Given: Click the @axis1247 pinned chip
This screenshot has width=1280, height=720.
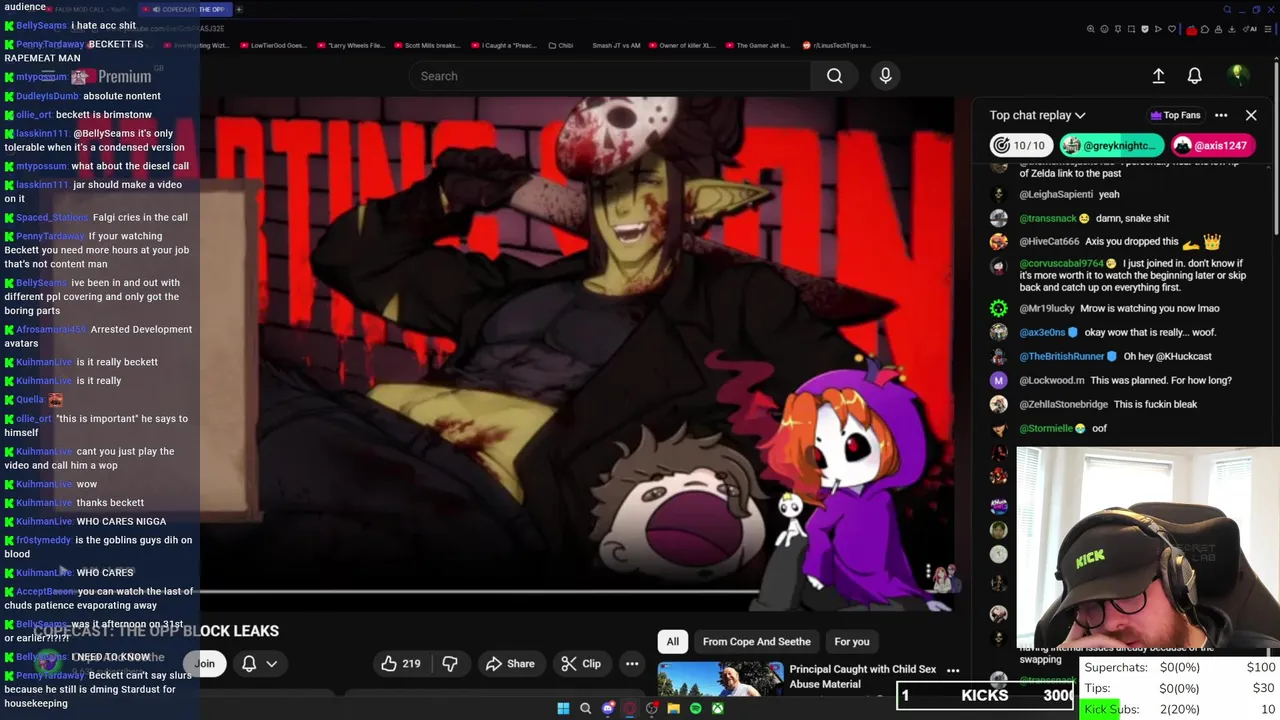Looking at the screenshot, I should click(1212, 145).
